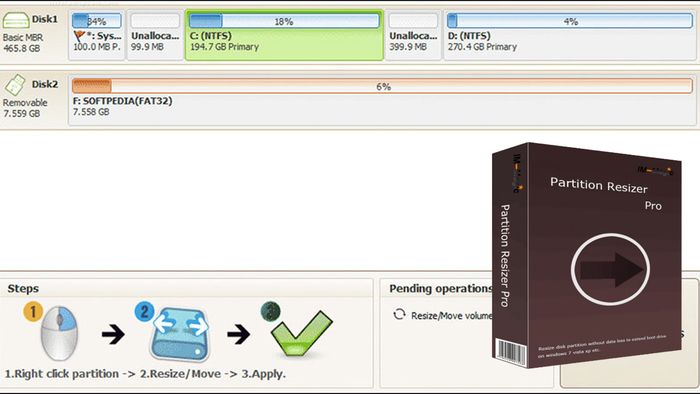Click the 'Basic MBR' text
This screenshot has height=394, width=700.
(x=23, y=37)
